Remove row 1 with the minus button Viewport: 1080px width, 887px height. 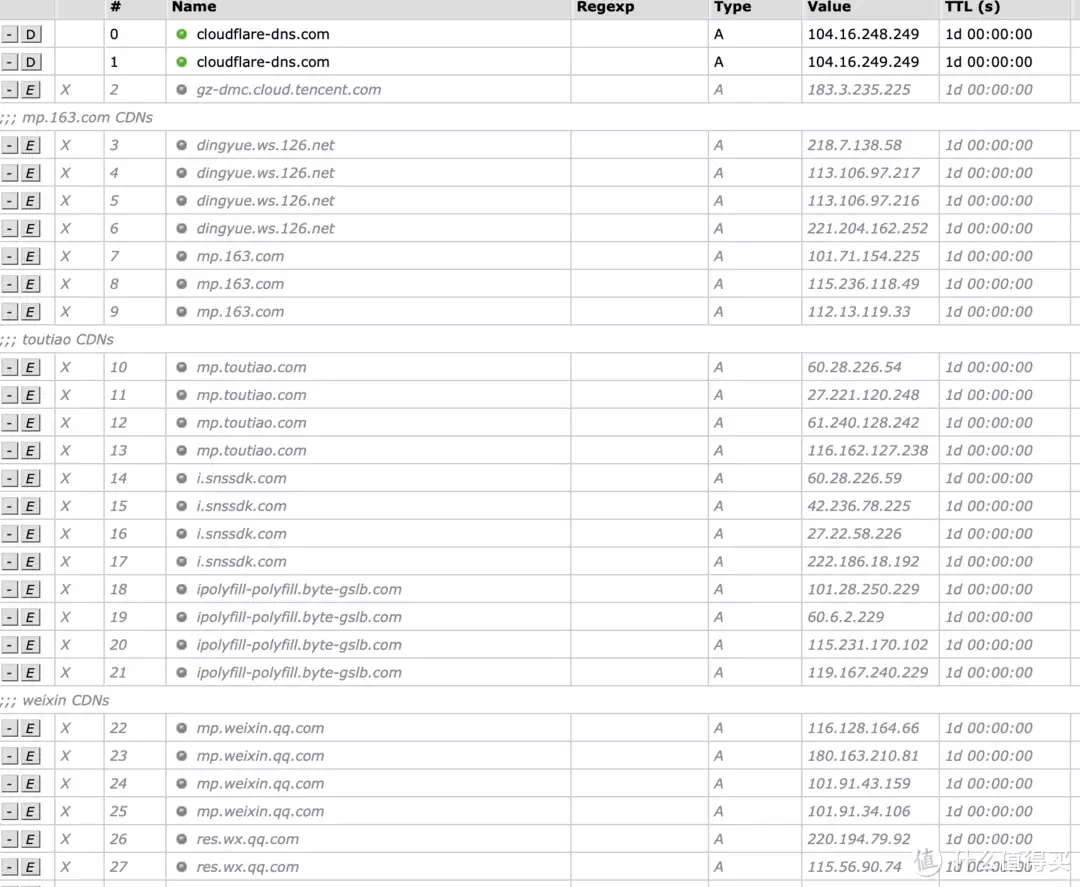click(x=10, y=62)
